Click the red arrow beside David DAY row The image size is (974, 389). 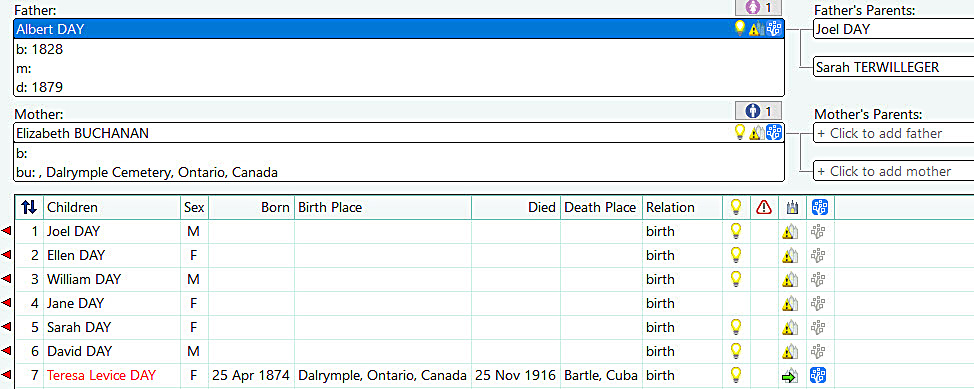[x=7, y=351]
